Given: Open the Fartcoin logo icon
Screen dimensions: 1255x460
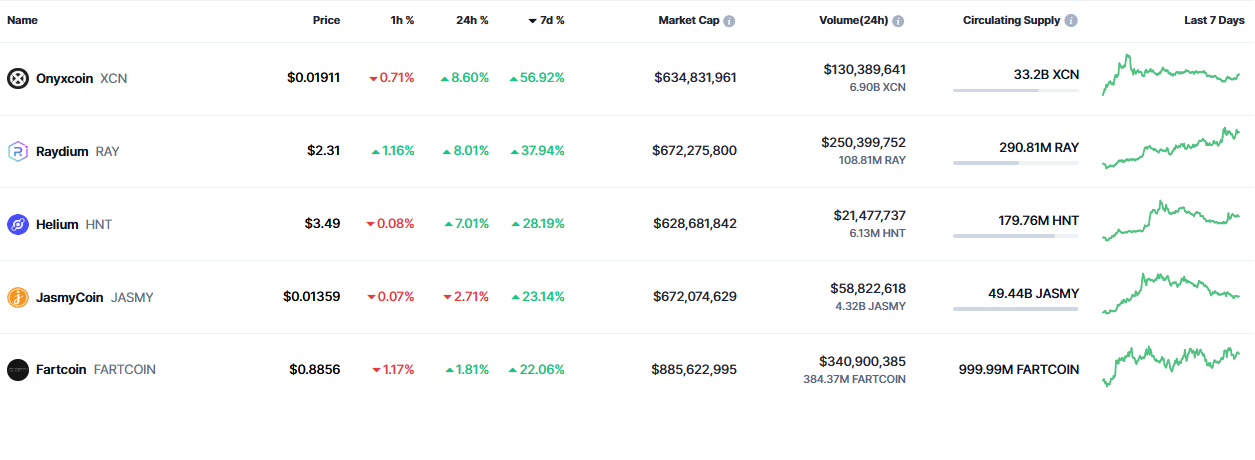Looking at the screenshot, I should pyautogui.click(x=18, y=370).
